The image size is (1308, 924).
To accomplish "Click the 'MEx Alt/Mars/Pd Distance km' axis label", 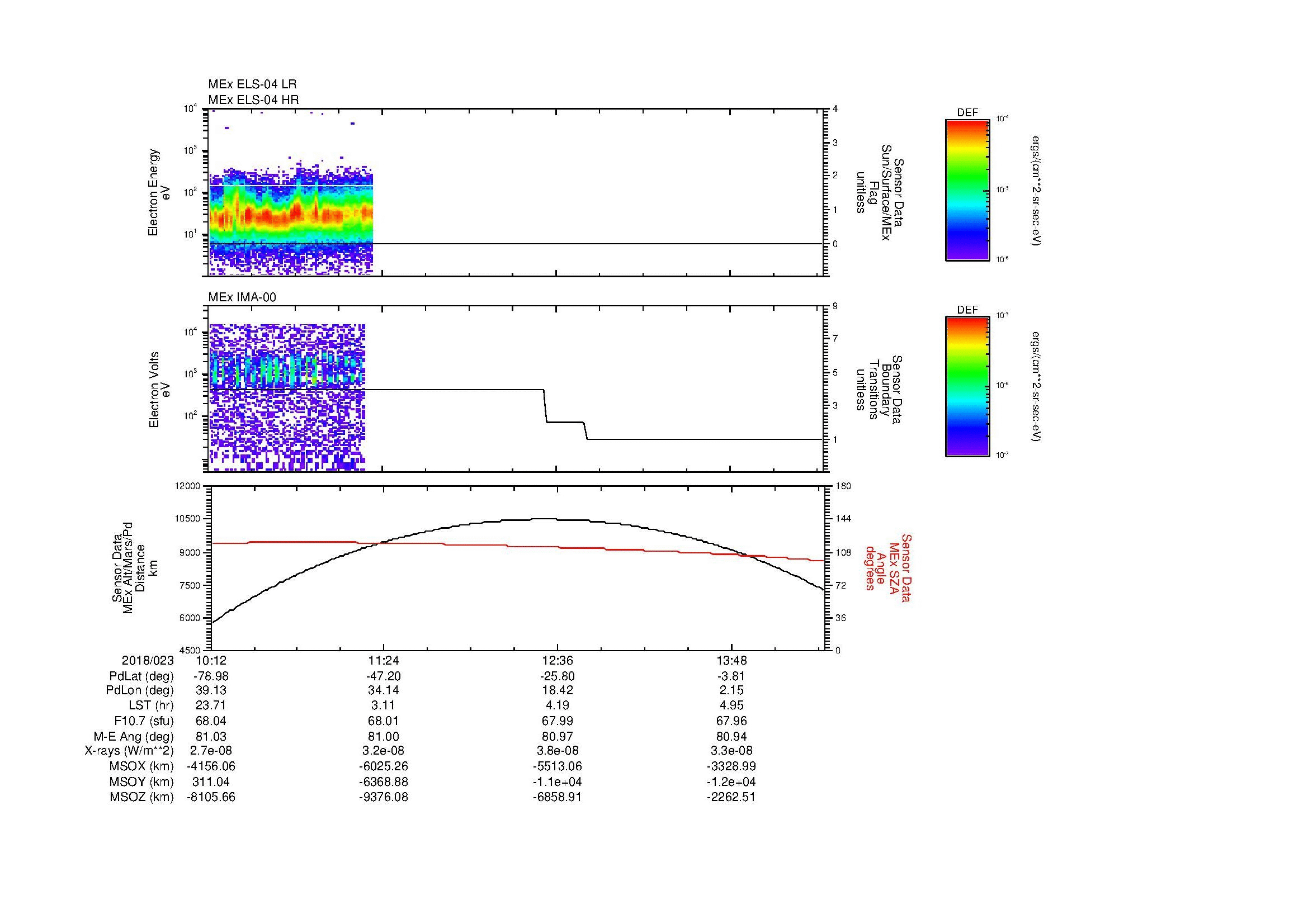I will tap(134, 567).
